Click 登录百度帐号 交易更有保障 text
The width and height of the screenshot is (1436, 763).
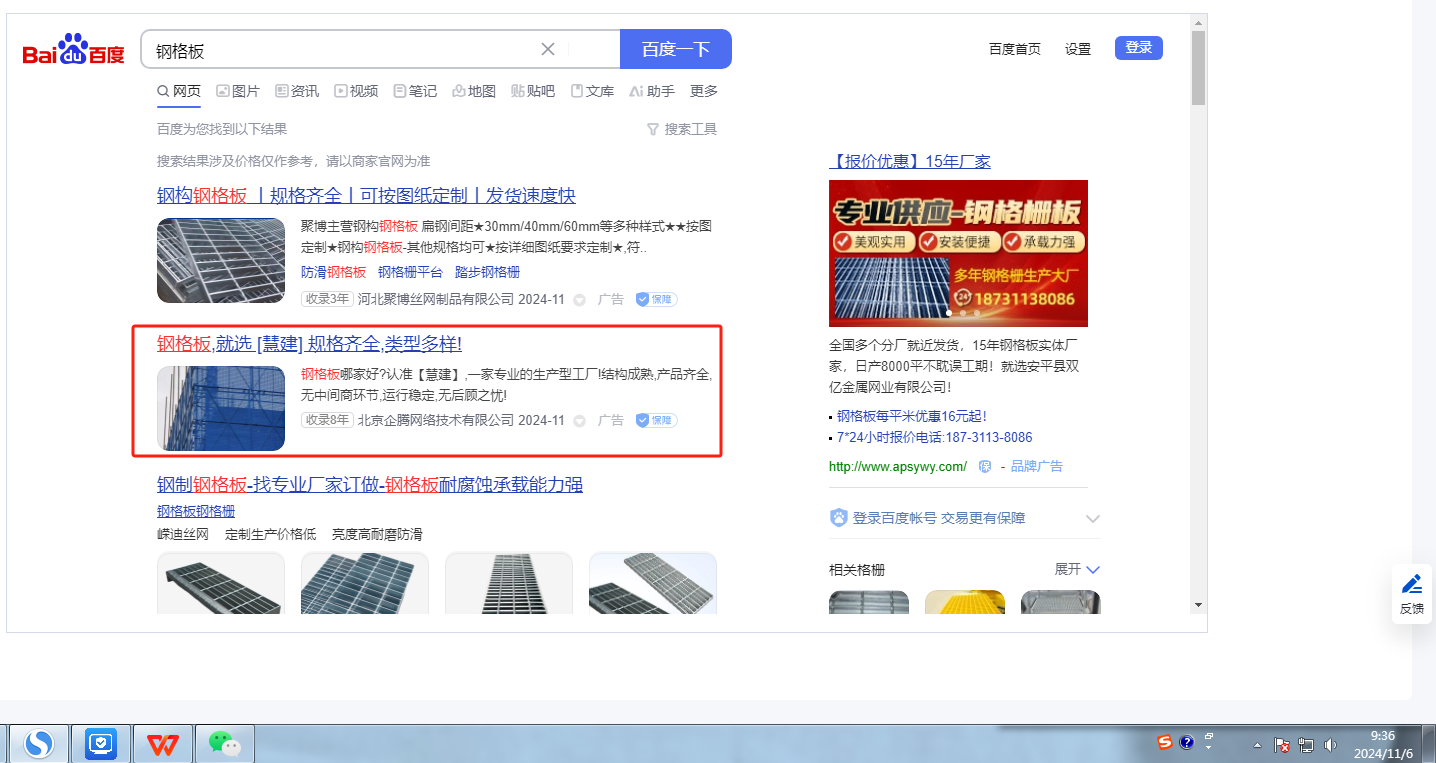point(939,518)
